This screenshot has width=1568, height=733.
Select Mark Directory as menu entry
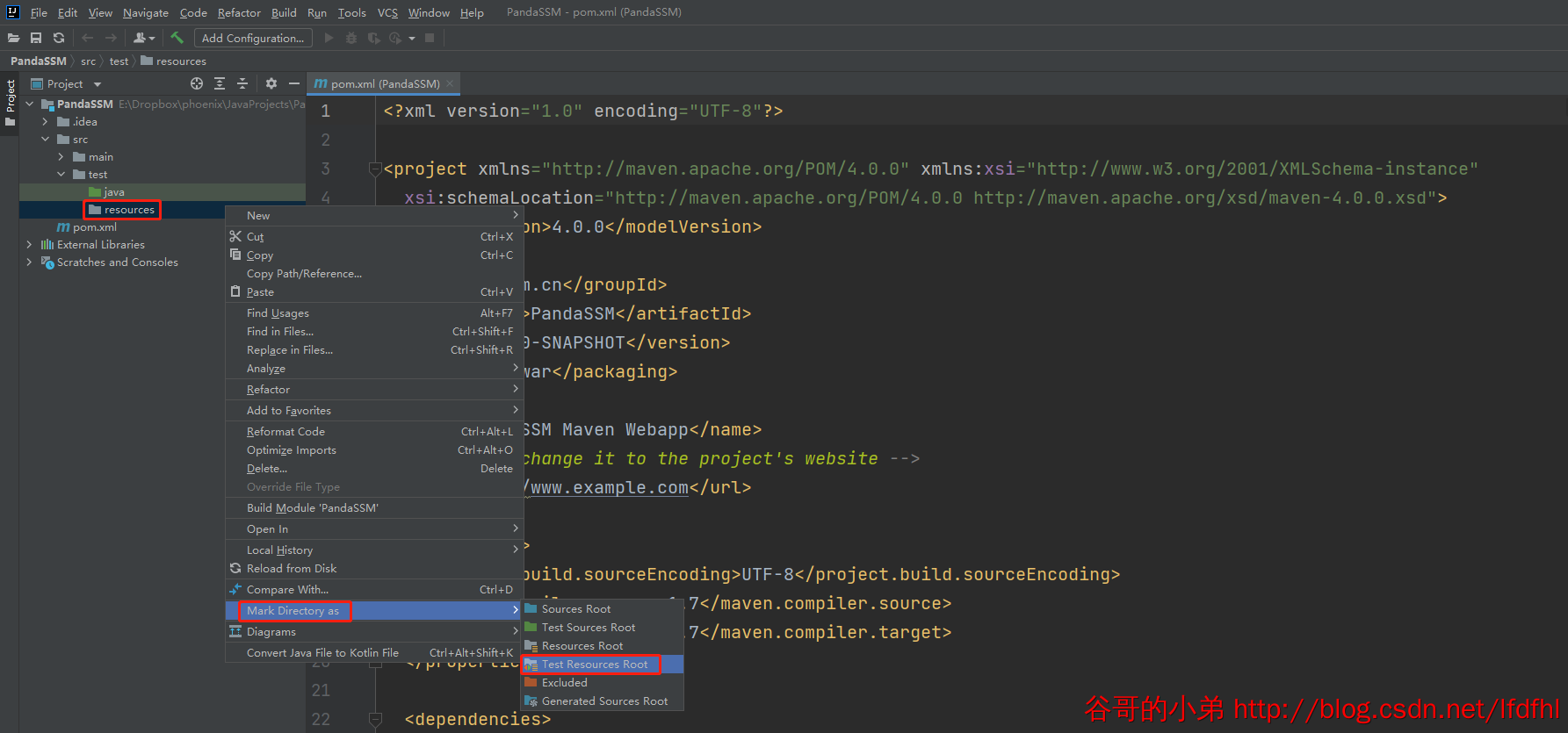[x=374, y=610]
